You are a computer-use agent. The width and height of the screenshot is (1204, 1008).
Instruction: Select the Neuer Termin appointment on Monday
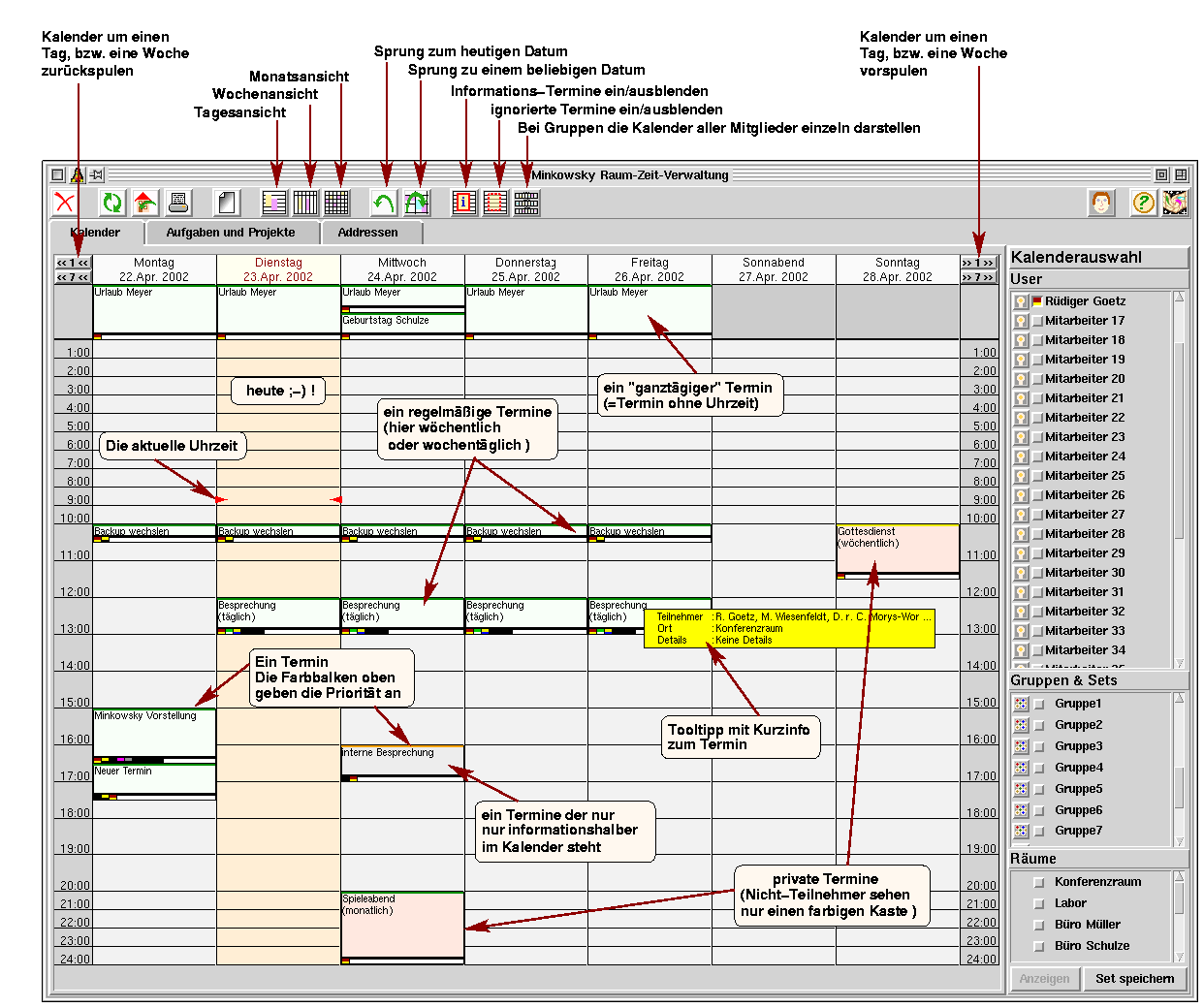154,782
